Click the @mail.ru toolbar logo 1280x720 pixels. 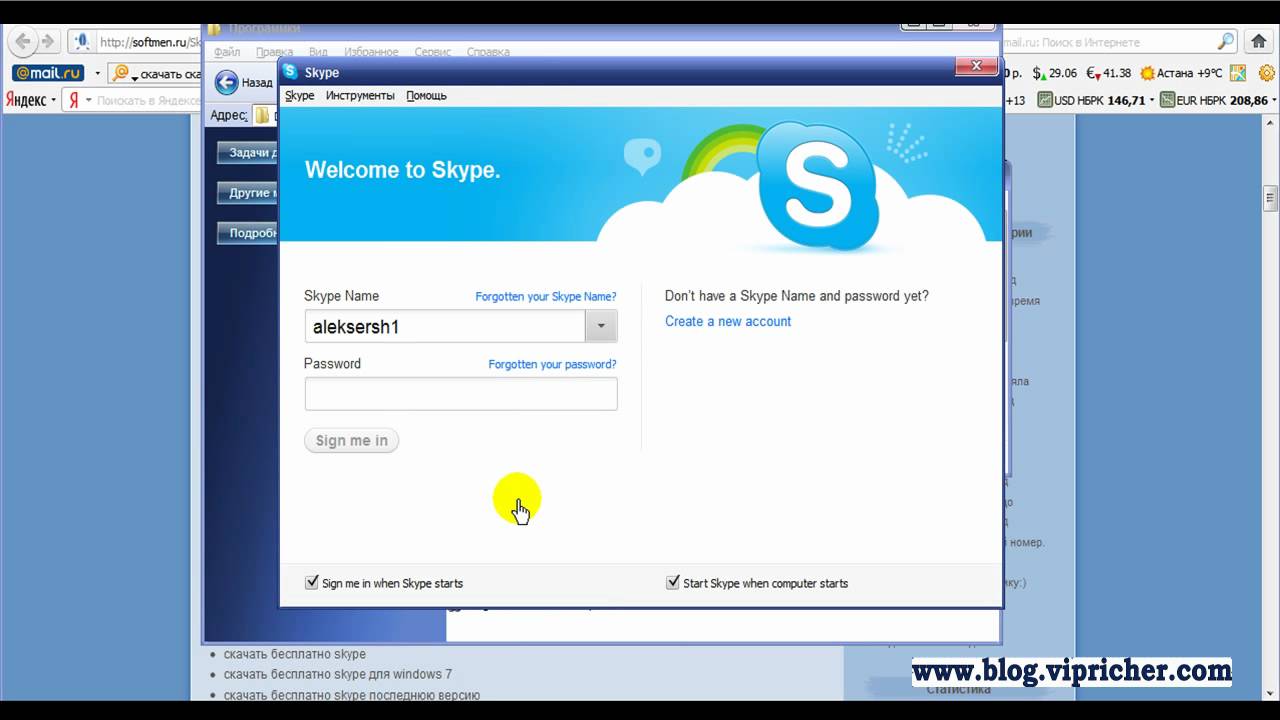pyautogui.click(x=48, y=73)
